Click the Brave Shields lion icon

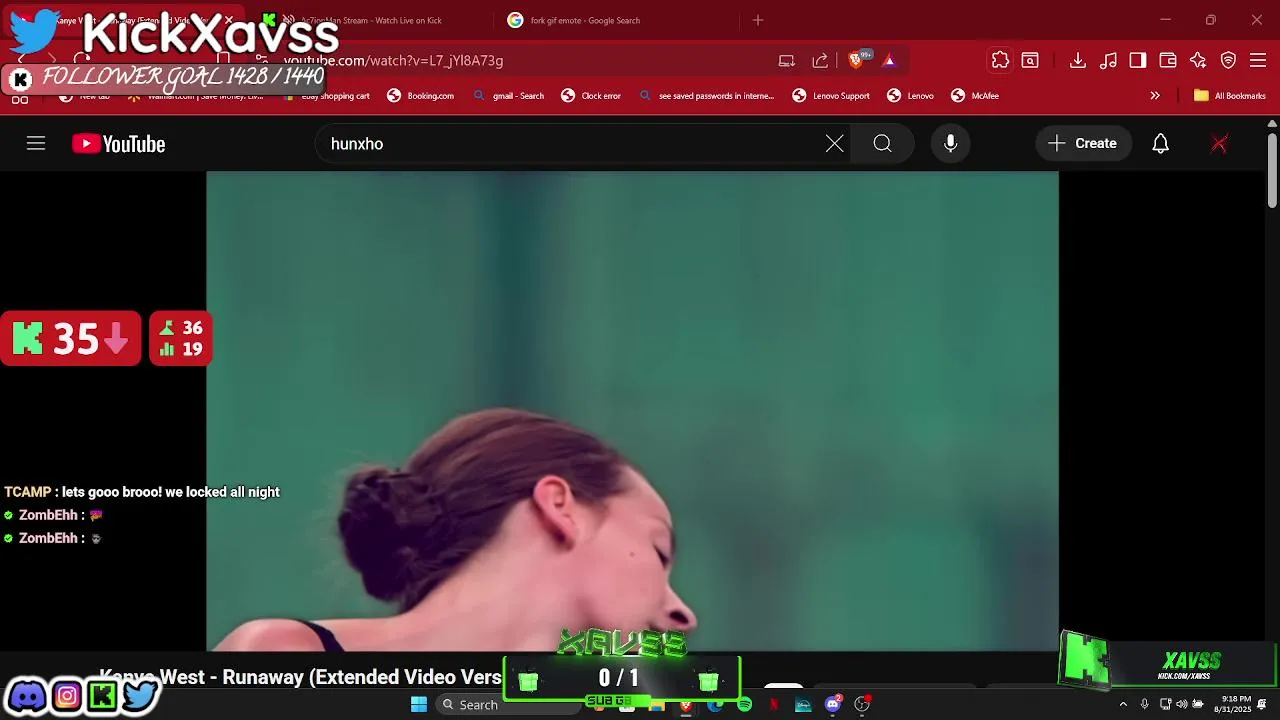856,61
